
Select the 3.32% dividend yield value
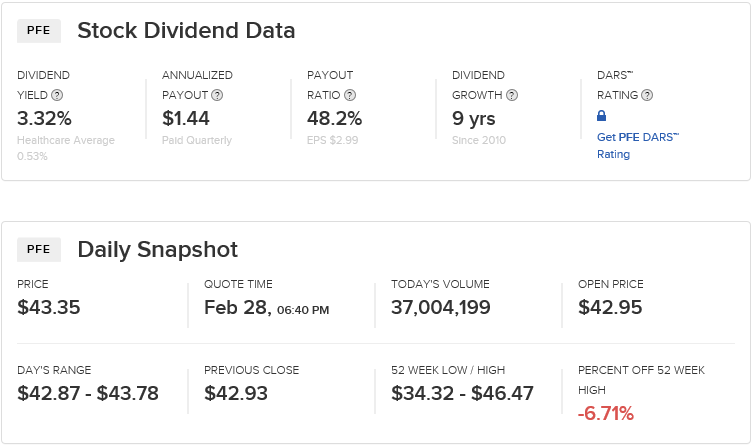pos(44,119)
